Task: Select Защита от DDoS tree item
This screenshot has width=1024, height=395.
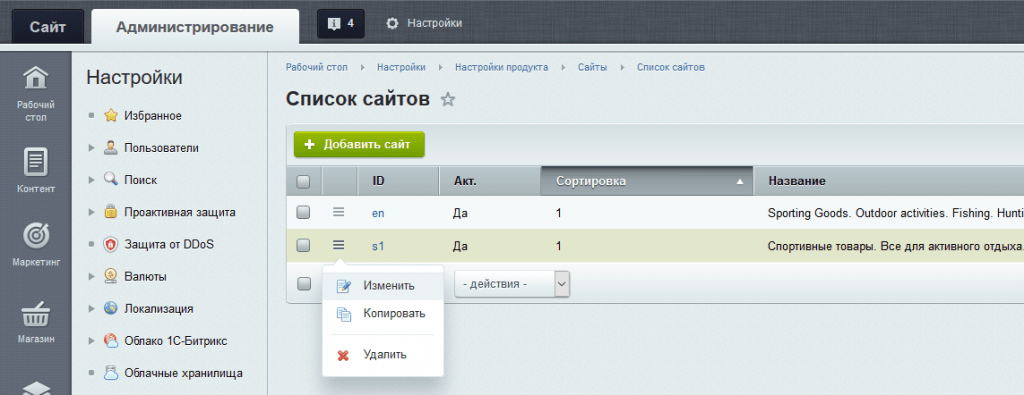Action: [169, 244]
